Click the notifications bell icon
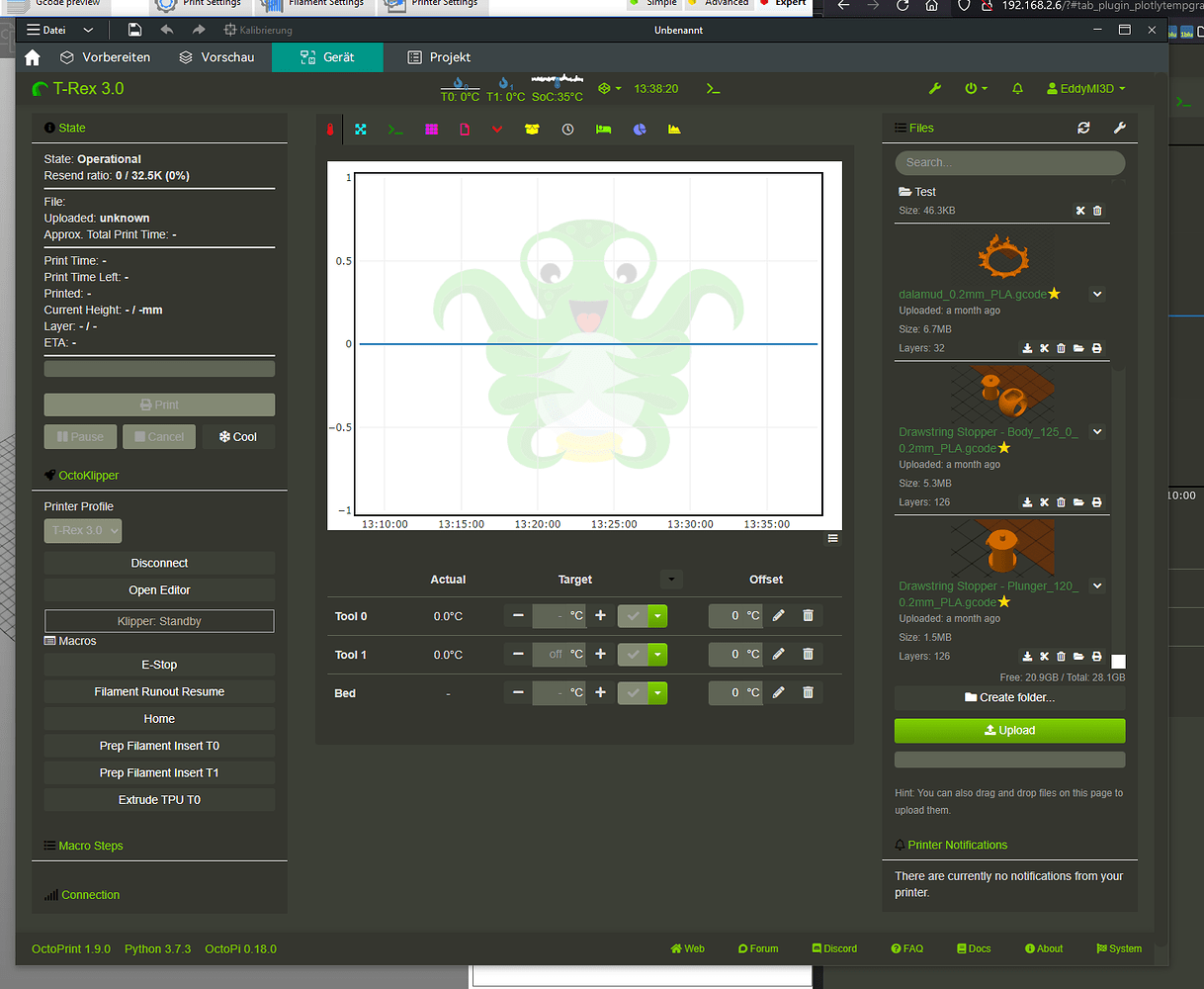This screenshot has height=989, width=1204. click(x=1017, y=88)
